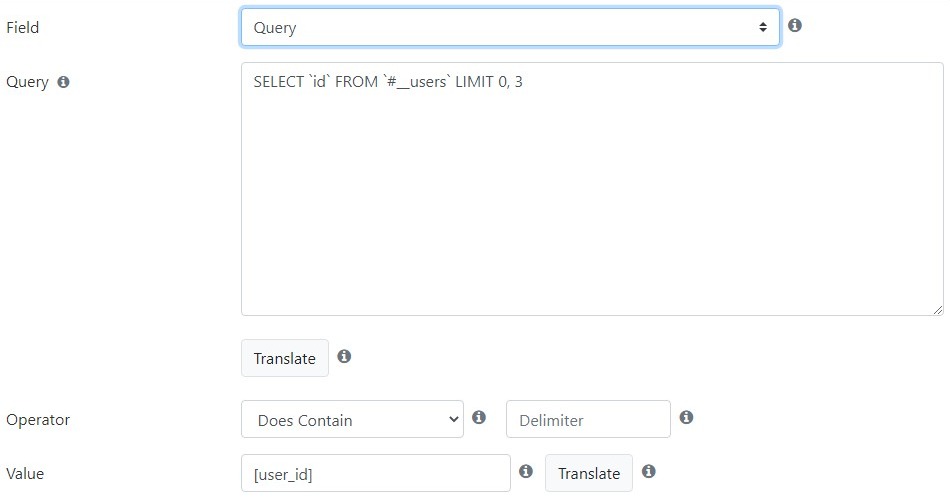Click the Value label
Screen dimensions: 950x501
coord(25,474)
